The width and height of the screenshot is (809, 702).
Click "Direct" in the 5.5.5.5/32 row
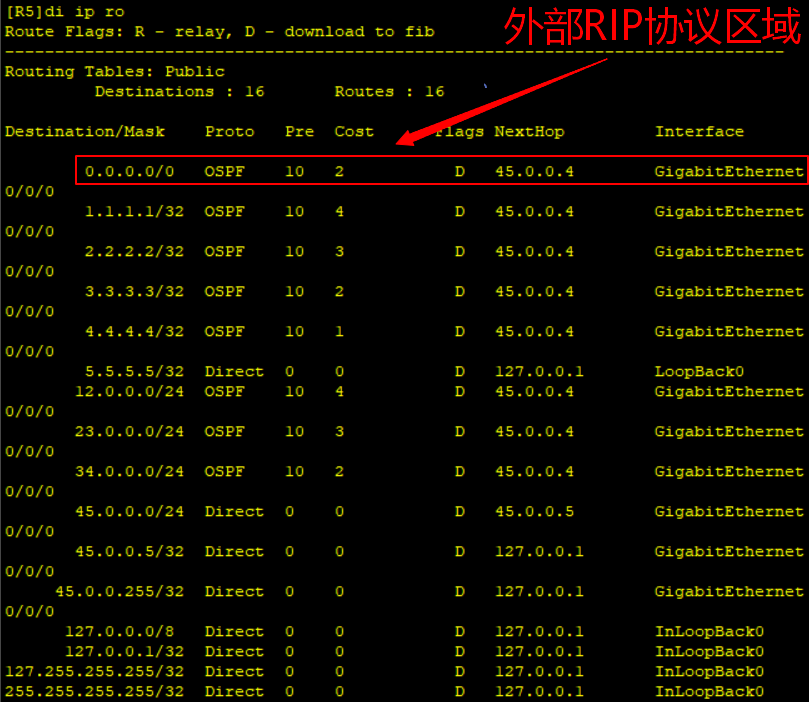[234, 372]
